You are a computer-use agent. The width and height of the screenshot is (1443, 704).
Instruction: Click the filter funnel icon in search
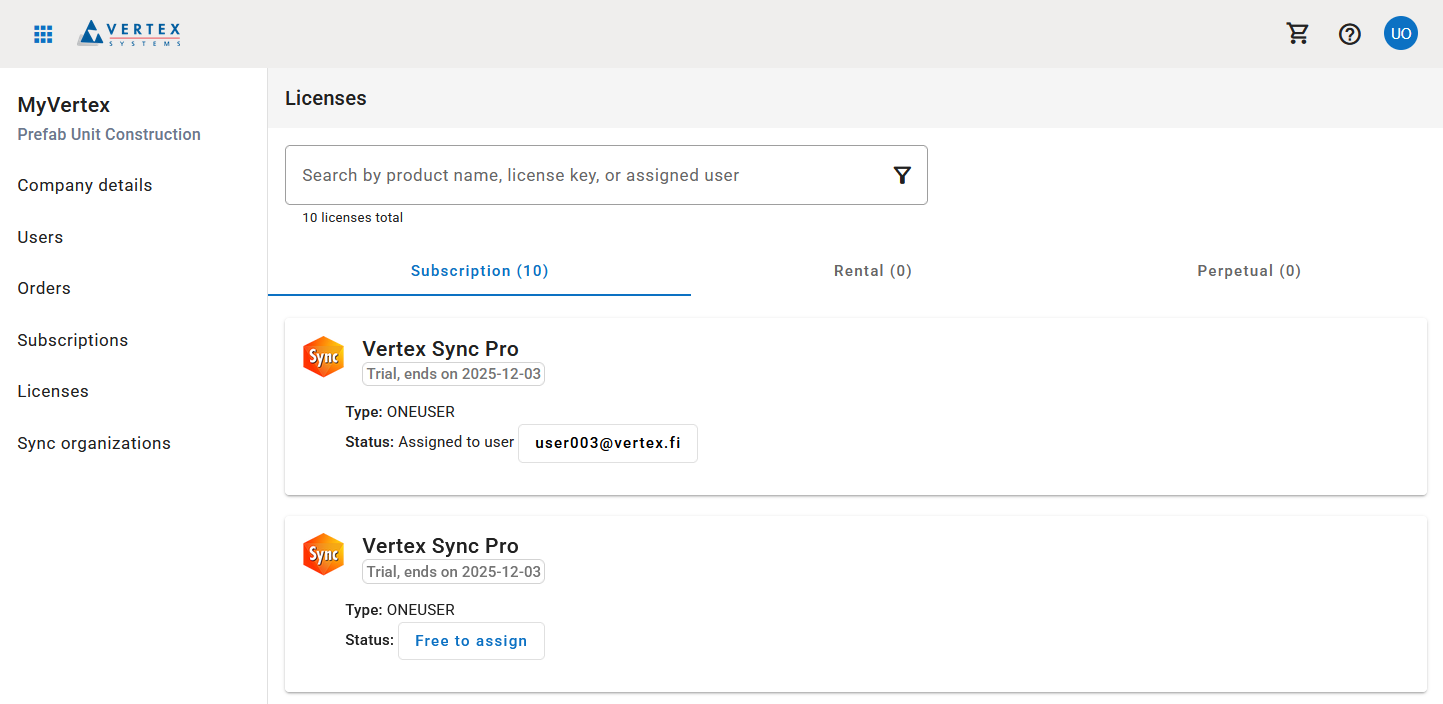click(902, 176)
